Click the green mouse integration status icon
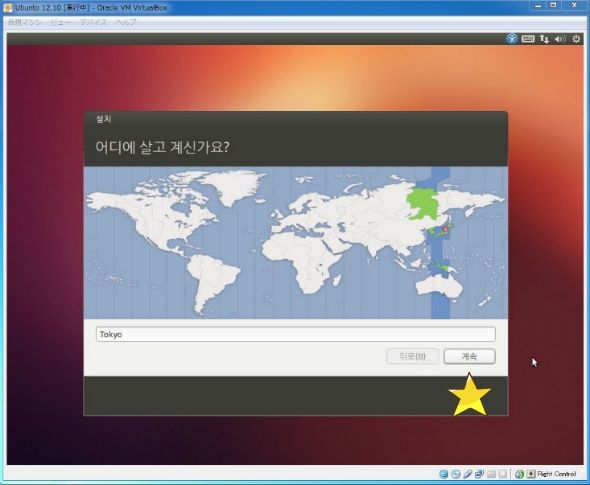The image size is (590, 485). (519, 474)
